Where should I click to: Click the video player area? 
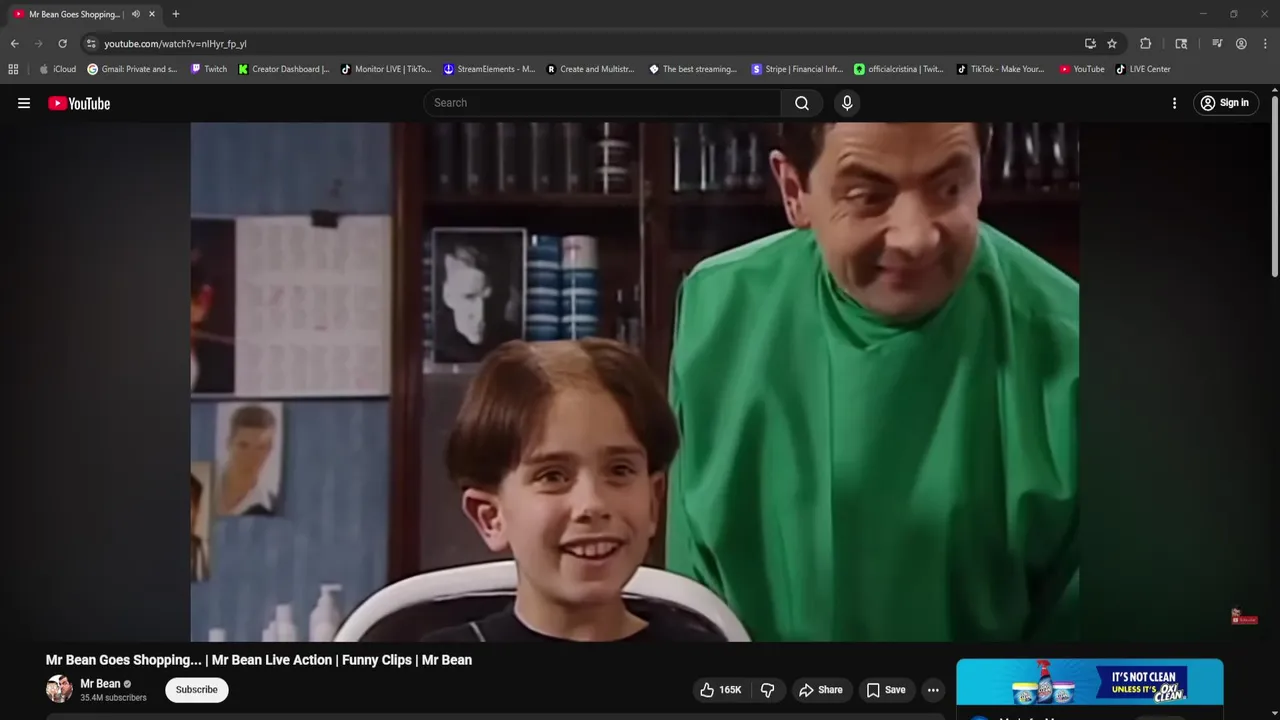635,382
